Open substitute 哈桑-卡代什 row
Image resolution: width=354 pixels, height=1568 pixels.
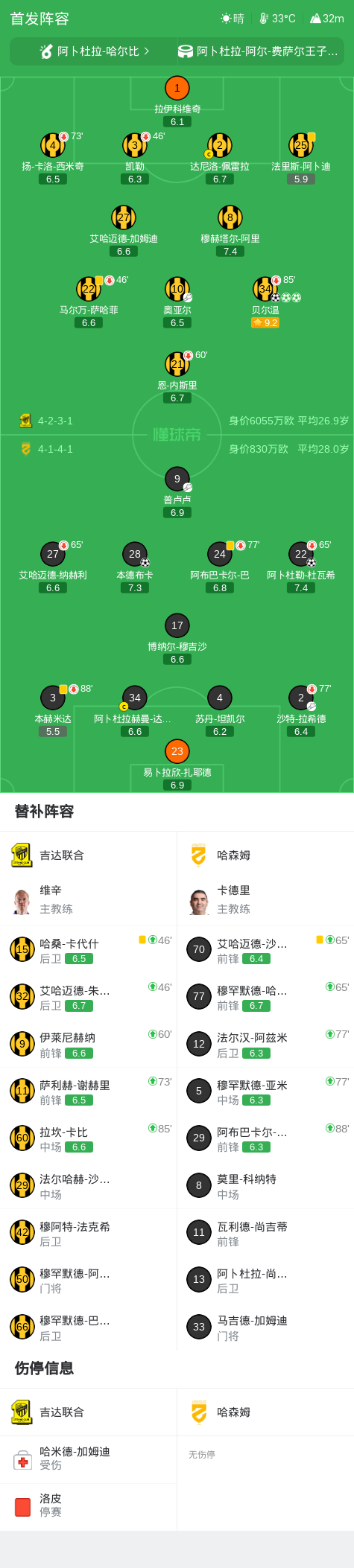click(89, 950)
